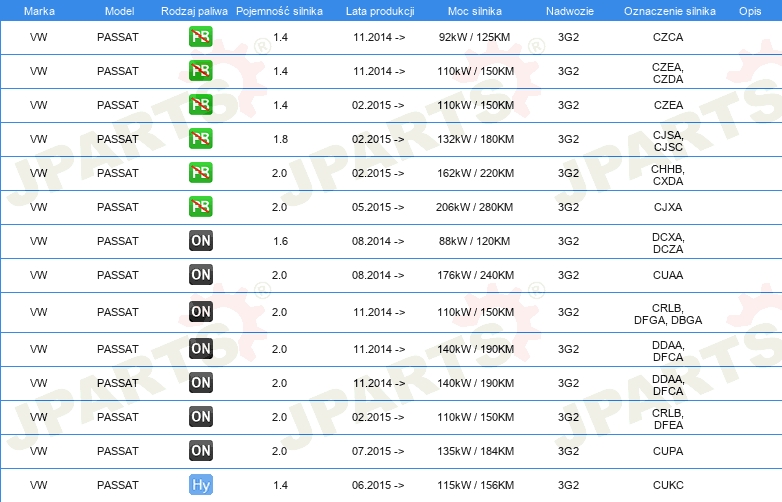Select the 06.2015 -> production date cell
This screenshot has width=782, height=502.
tap(378, 485)
